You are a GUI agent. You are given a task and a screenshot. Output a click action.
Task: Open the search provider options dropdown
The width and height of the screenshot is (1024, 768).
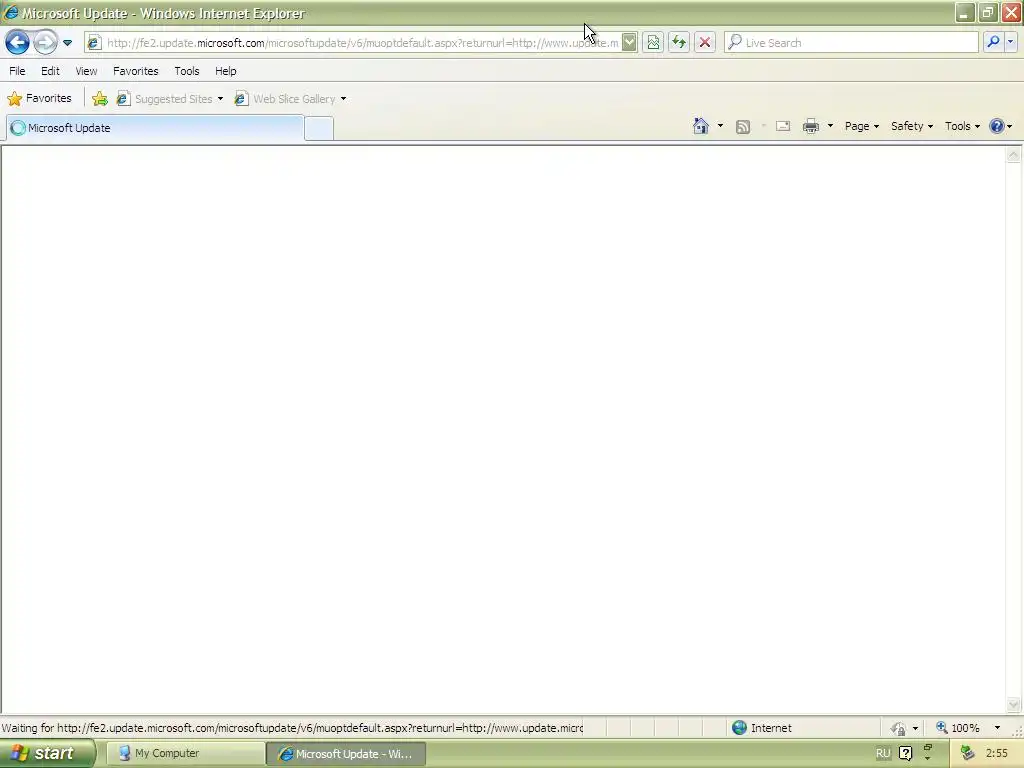pyautogui.click(x=1011, y=42)
